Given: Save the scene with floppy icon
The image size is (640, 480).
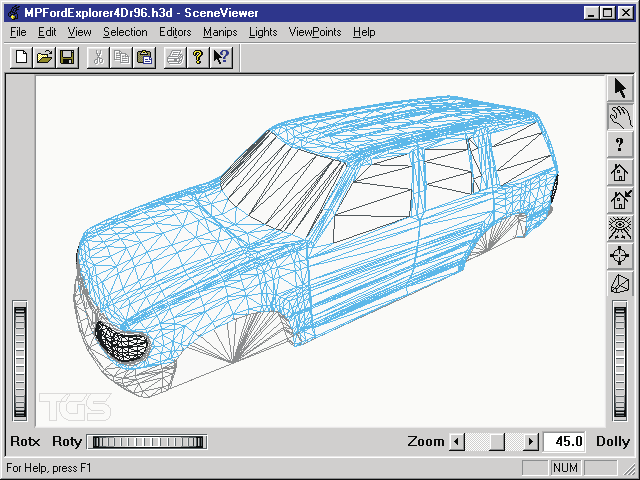Looking at the screenshot, I should click(x=67, y=58).
